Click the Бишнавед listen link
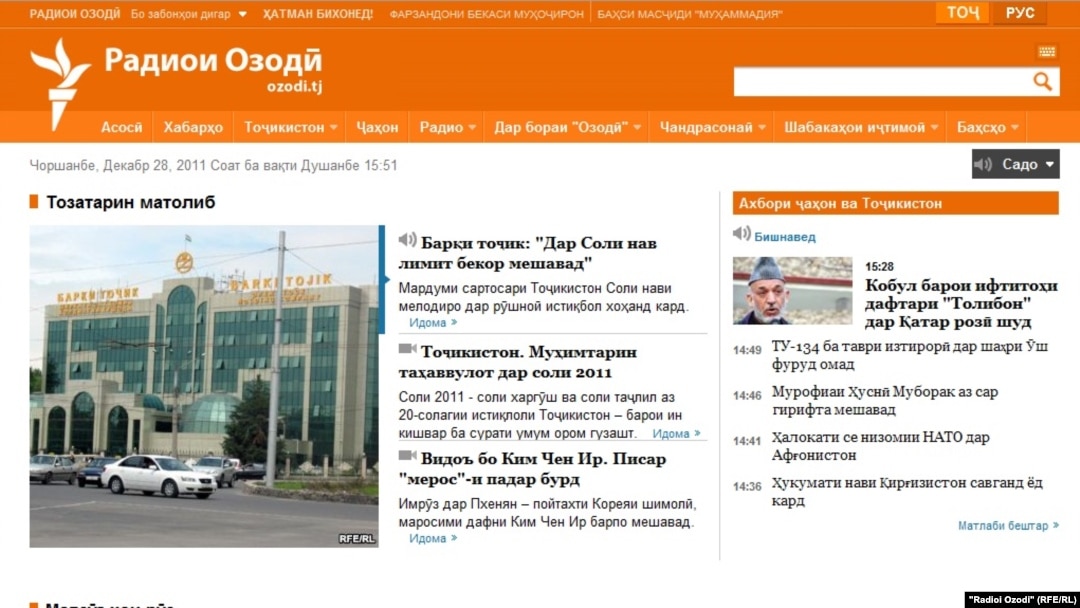Image resolution: width=1080 pixels, height=608 pixels. pos(785,237)
